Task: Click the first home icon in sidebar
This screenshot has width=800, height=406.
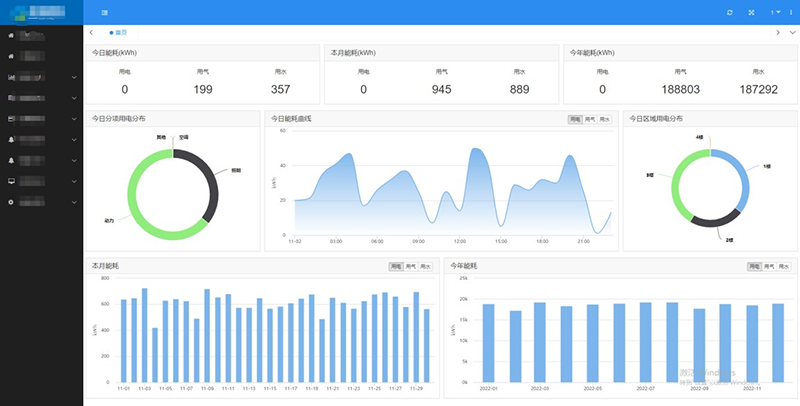Action: click(x=11, y=35)
